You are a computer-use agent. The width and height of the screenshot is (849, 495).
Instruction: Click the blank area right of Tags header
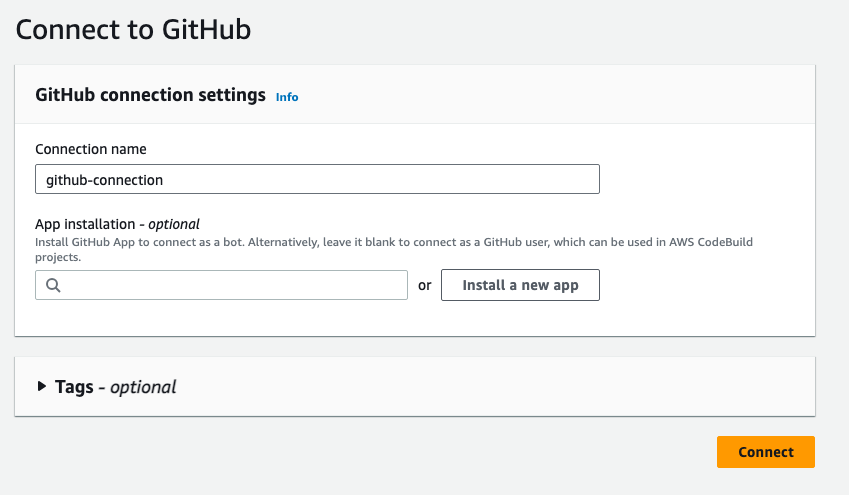click(x=500, y=386)
